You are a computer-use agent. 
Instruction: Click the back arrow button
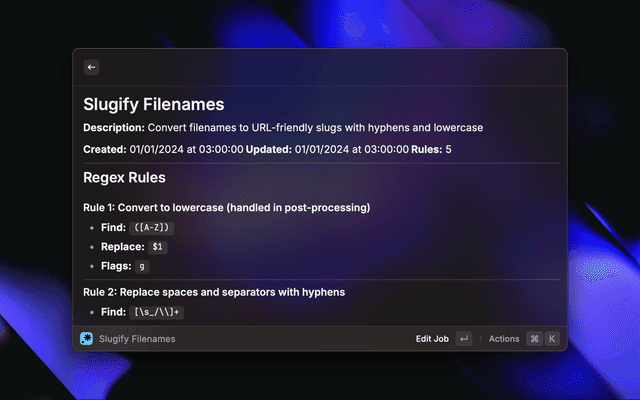pyautogui.click(x=92, y=67)
